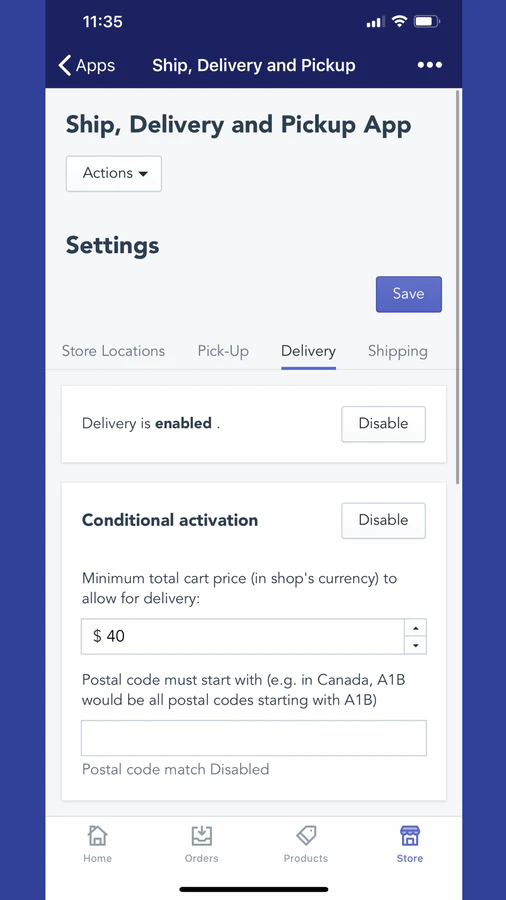The image size is (506, 900).
Task: Disable delivery using its Disable button
Action: pyautogui.click(x=383, y=424)
